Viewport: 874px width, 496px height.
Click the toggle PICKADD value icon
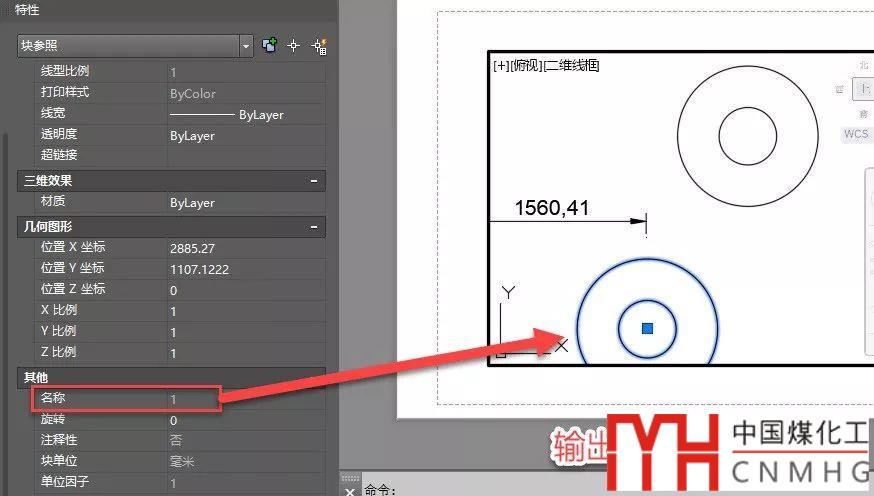click(270, 45)
